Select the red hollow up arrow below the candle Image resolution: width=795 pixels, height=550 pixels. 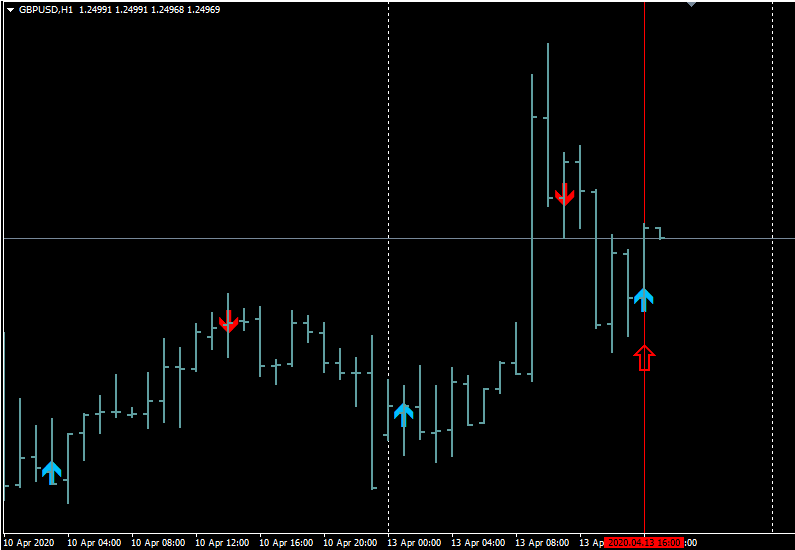click(x=644, y=358)
